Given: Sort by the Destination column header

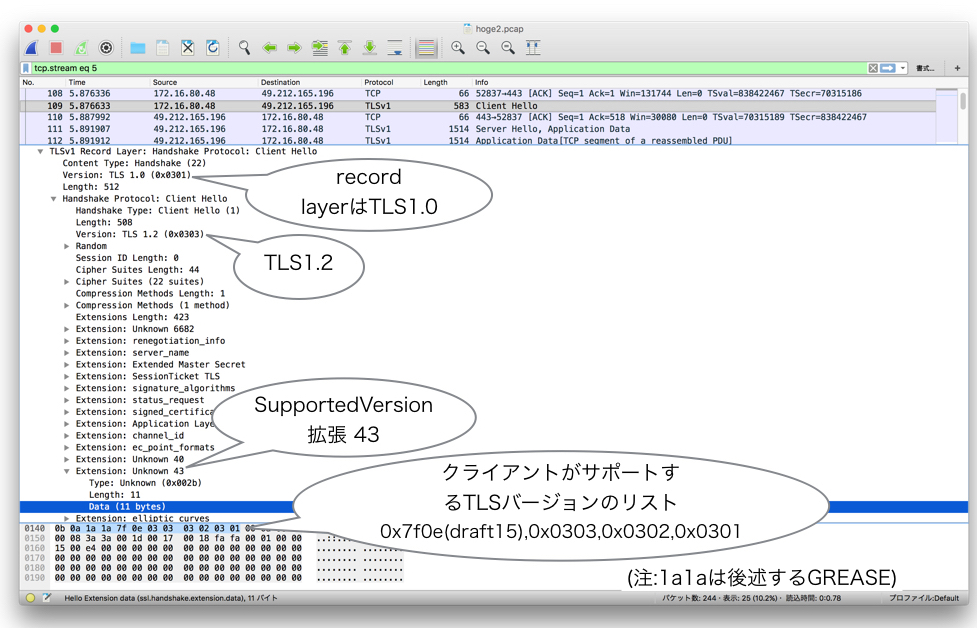Looking at the screenshot, I should pyautogui.click(x=280, y=82).
